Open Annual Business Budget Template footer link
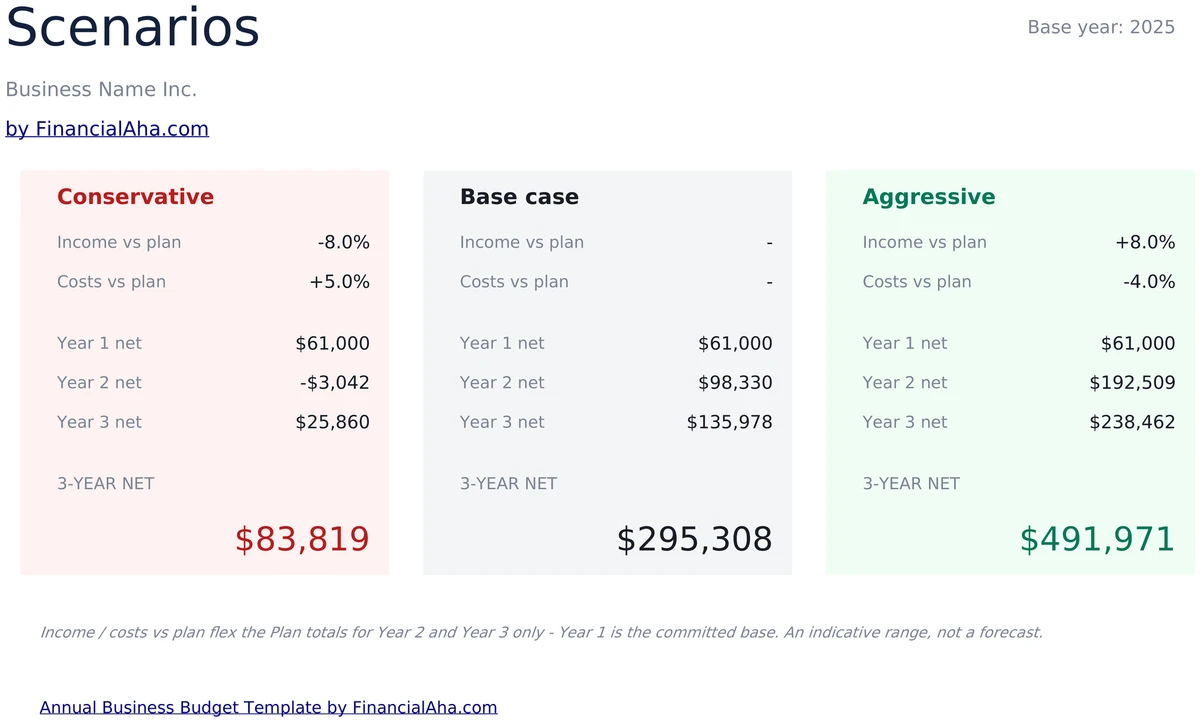 pos(268,708)
